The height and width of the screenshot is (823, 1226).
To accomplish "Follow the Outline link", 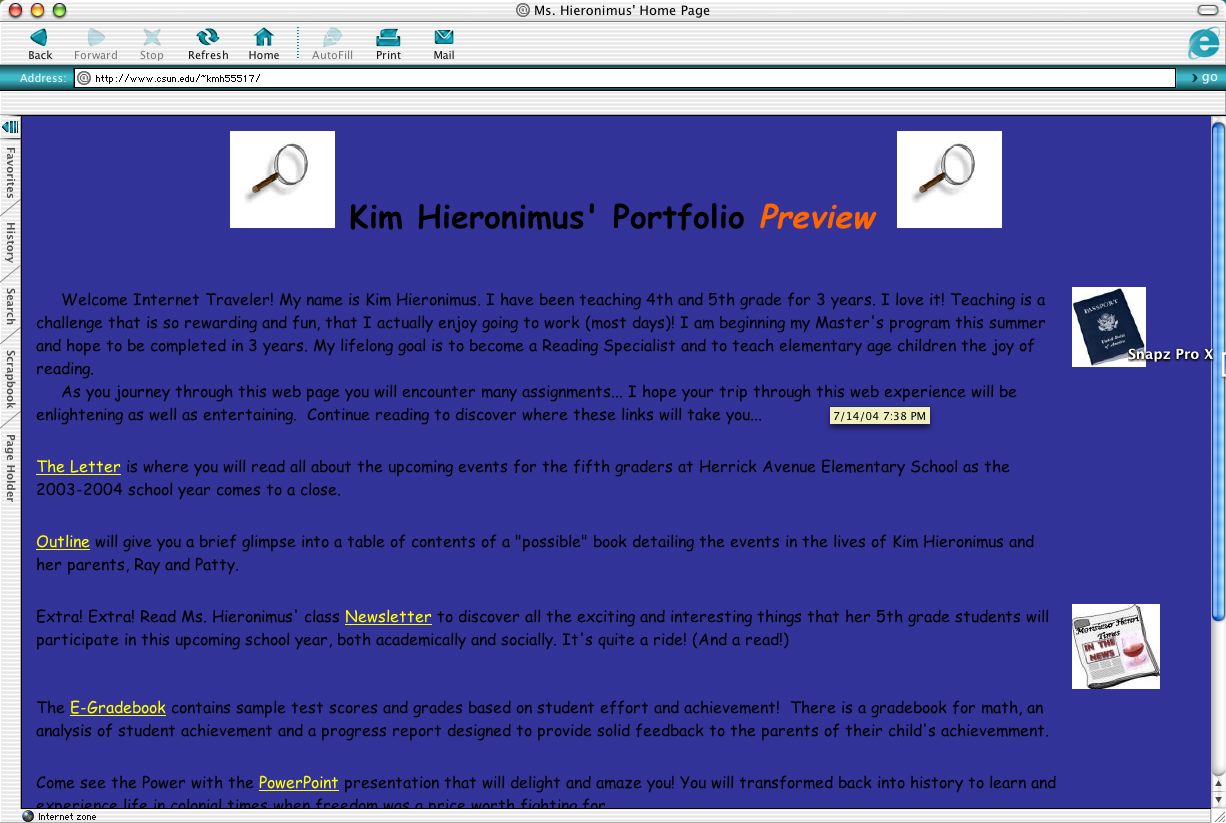I will pyautogui.click(x=63, y=542).
